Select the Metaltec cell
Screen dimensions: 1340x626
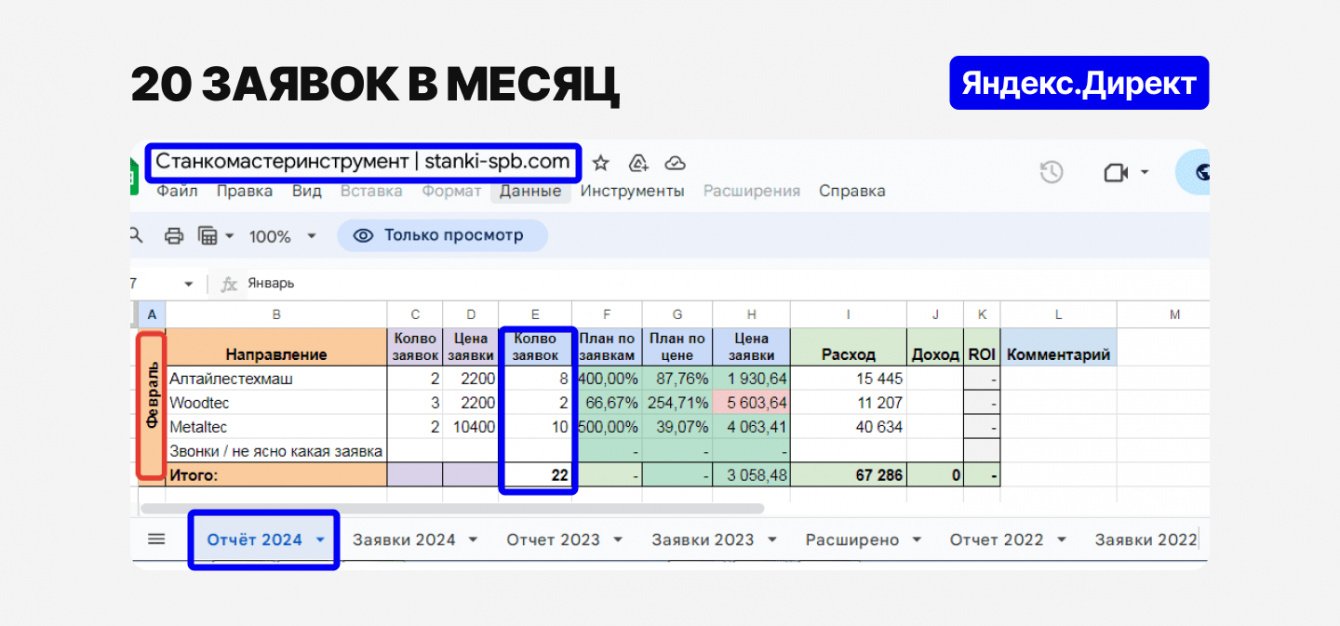pyautogui.click(x=276, y=427)
